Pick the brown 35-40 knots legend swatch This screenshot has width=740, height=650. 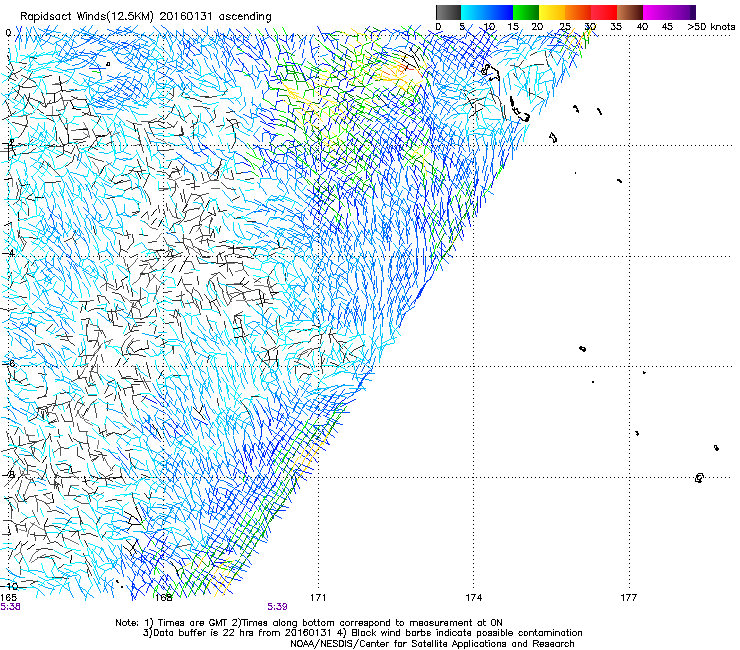point(630,12)
